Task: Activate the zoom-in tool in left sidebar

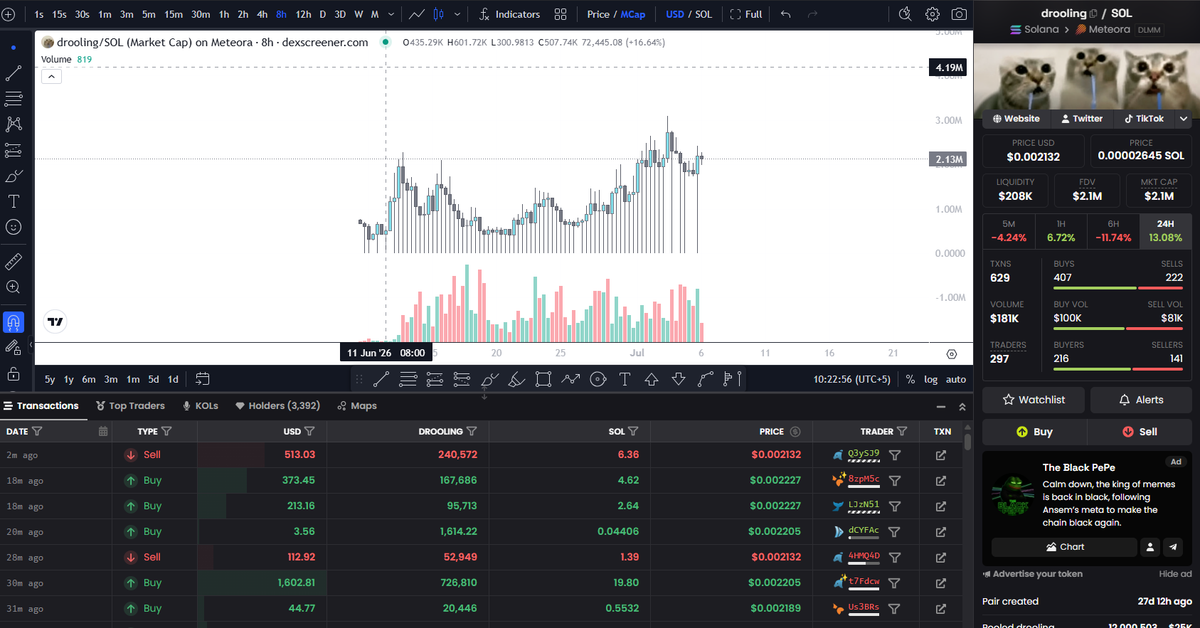Action: pyautogui.click(x=14, y=287)
